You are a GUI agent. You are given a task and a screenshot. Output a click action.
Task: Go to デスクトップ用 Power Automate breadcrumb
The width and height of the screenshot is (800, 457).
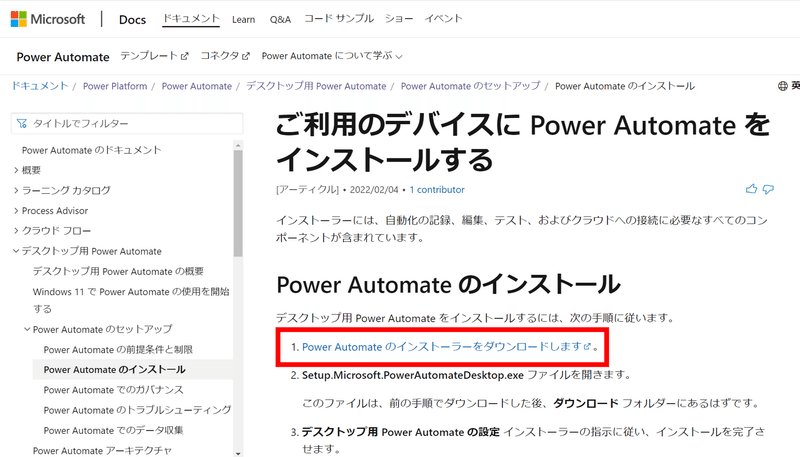pyautogui.click(x=316, y=86)
